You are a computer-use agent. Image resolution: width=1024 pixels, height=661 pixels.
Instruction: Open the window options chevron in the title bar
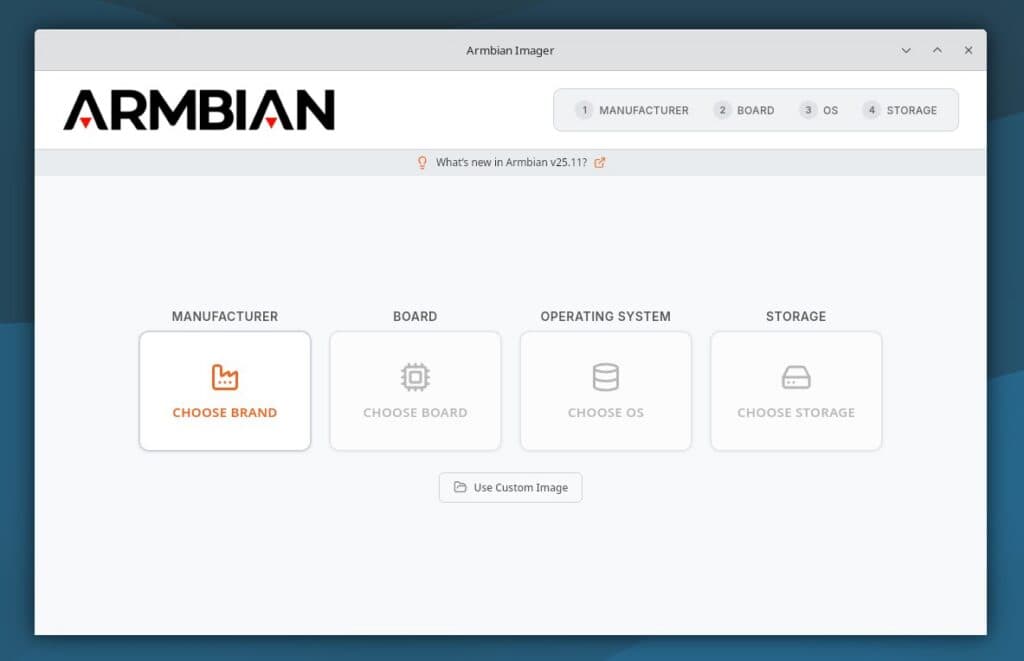click(x=906, y=50)
